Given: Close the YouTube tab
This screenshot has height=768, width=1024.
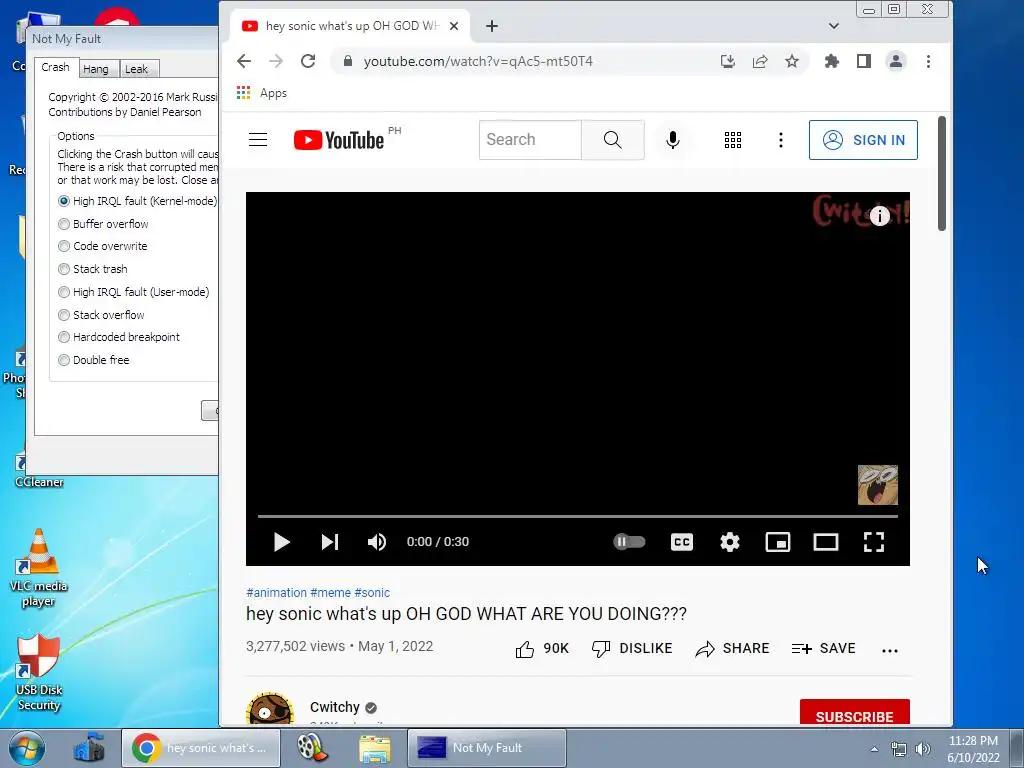Looking at the screenshot, I should [454, 26].
